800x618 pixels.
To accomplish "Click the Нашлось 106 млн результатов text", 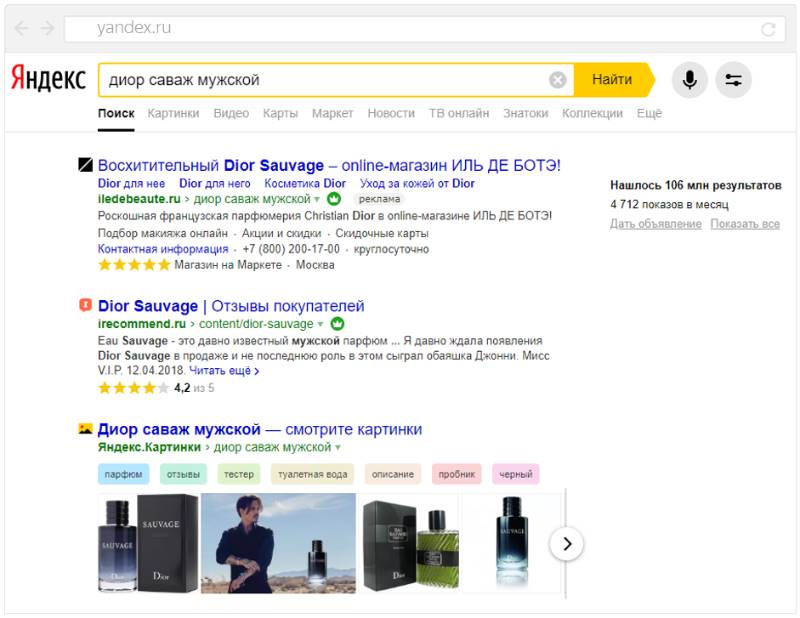I will (696, 185).
